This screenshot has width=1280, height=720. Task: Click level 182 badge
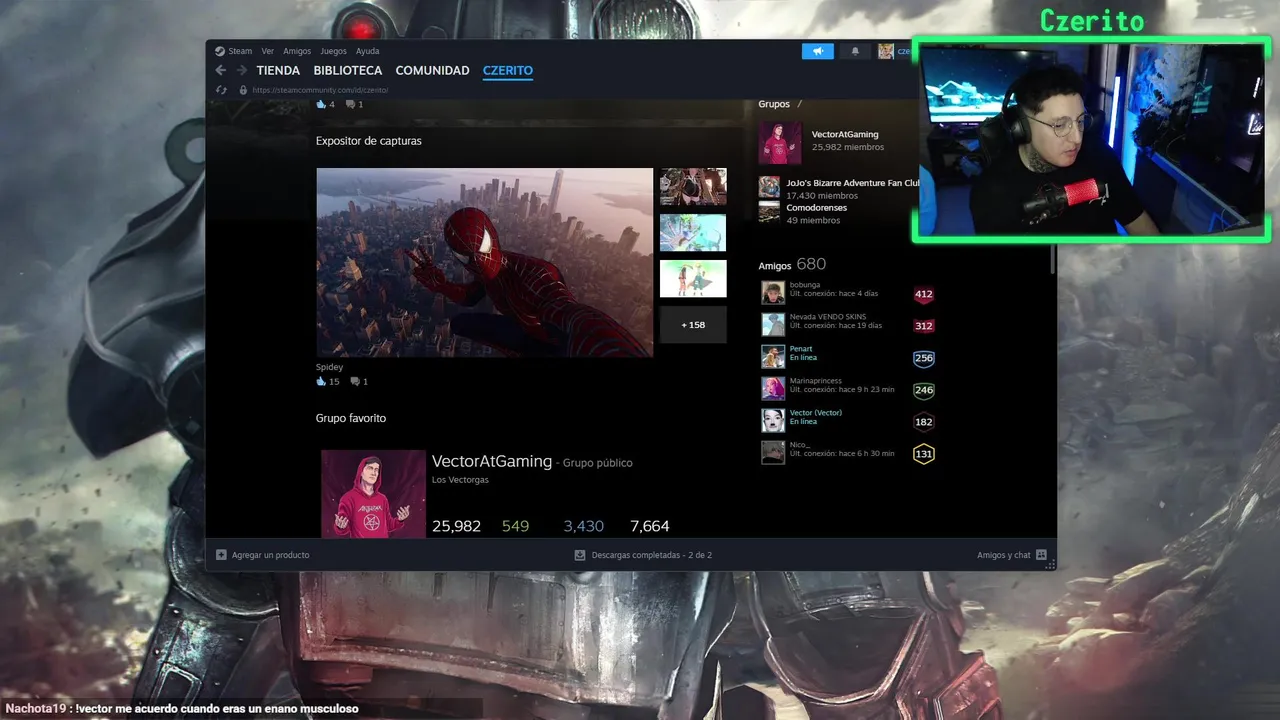click(x=923, y=422)
